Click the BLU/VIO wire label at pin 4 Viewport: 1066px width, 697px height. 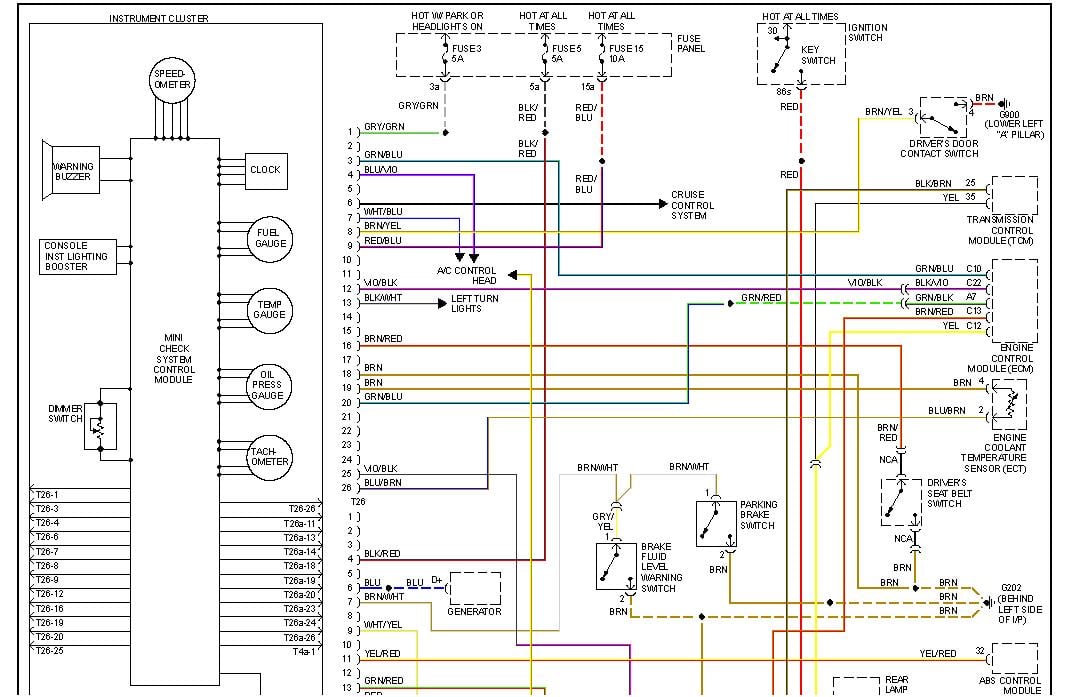pos(381,169)
